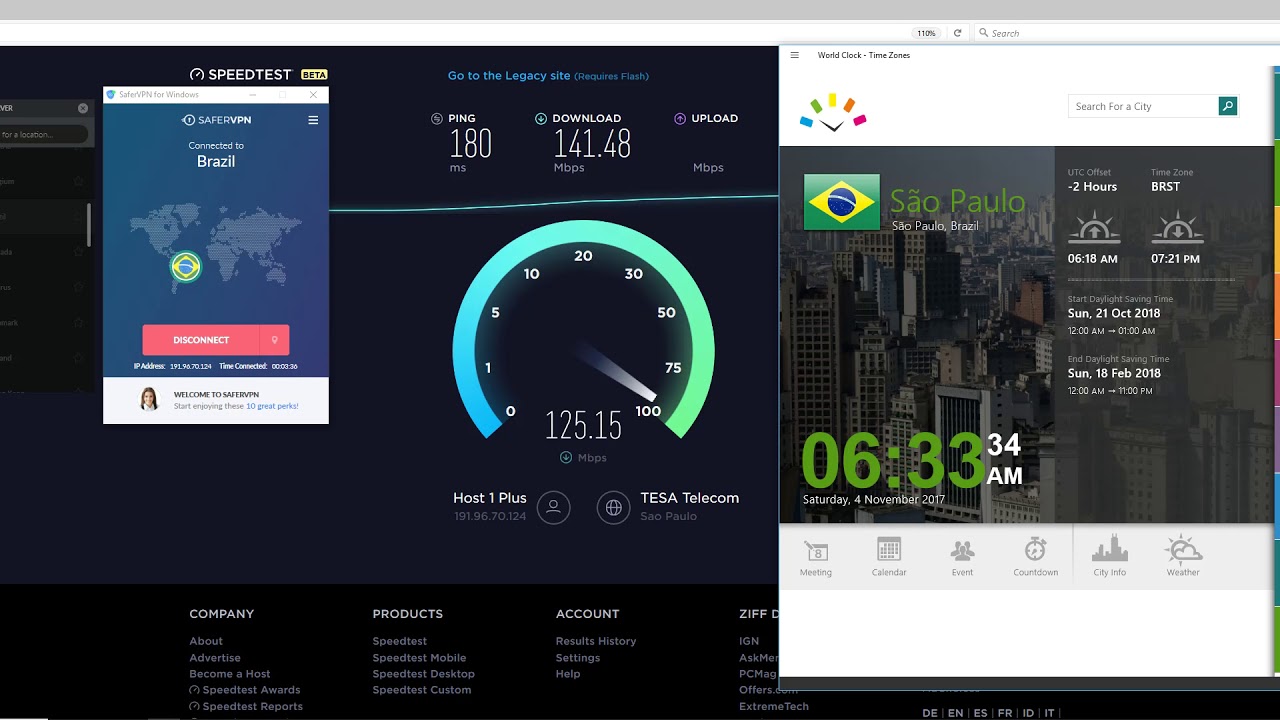Viewport: 1280px width, 720px height.
Task: Switch site language to FR
Action: point(1005,713)
